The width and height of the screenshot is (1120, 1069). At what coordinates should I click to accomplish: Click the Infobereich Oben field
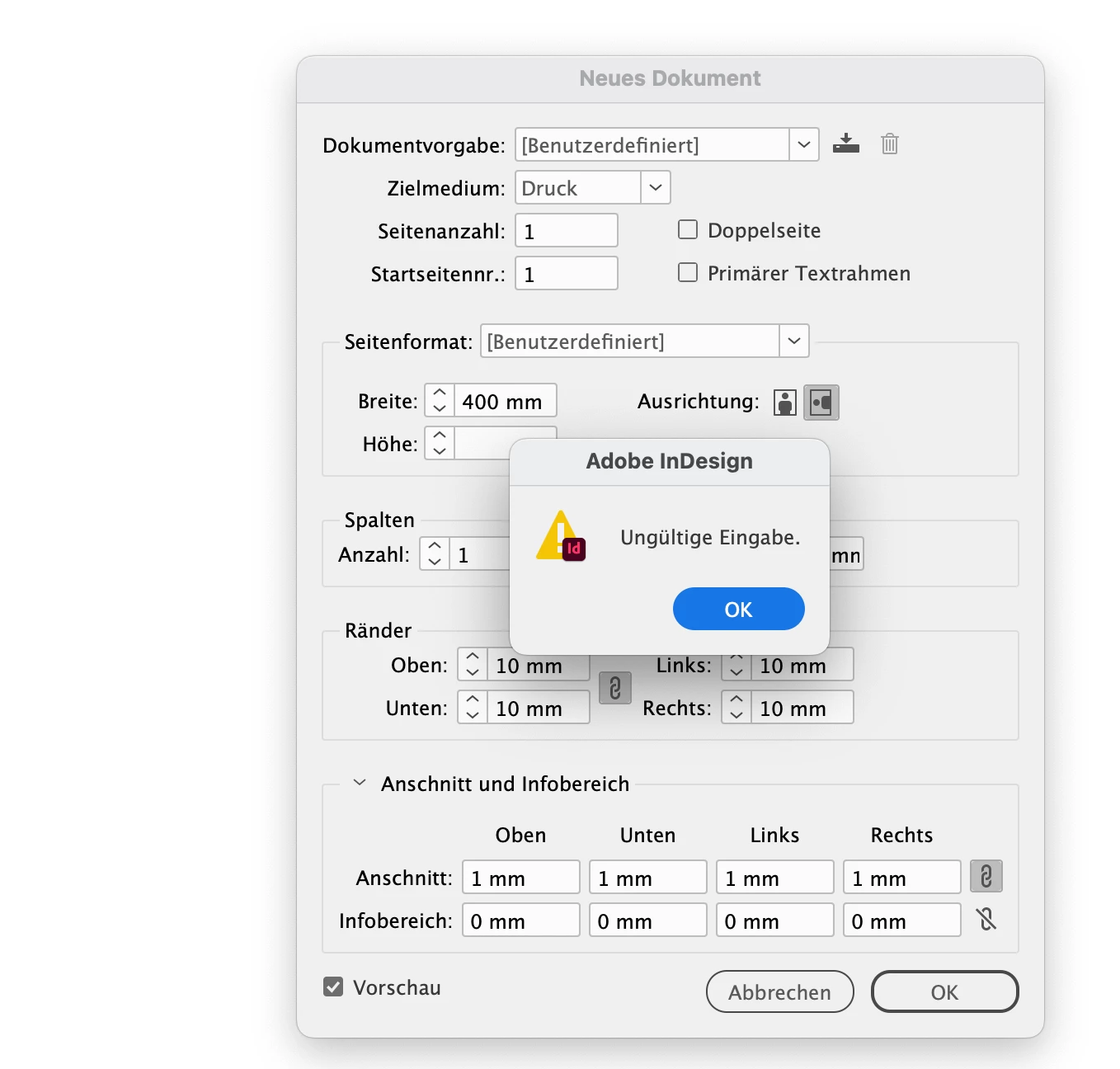[521, 920]
